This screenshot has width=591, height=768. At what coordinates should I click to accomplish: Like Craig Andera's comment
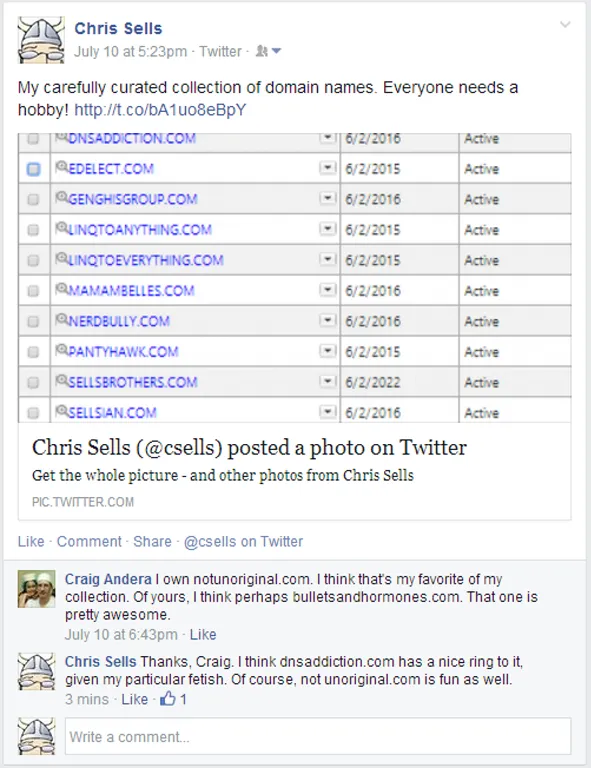tap(203, 634)
